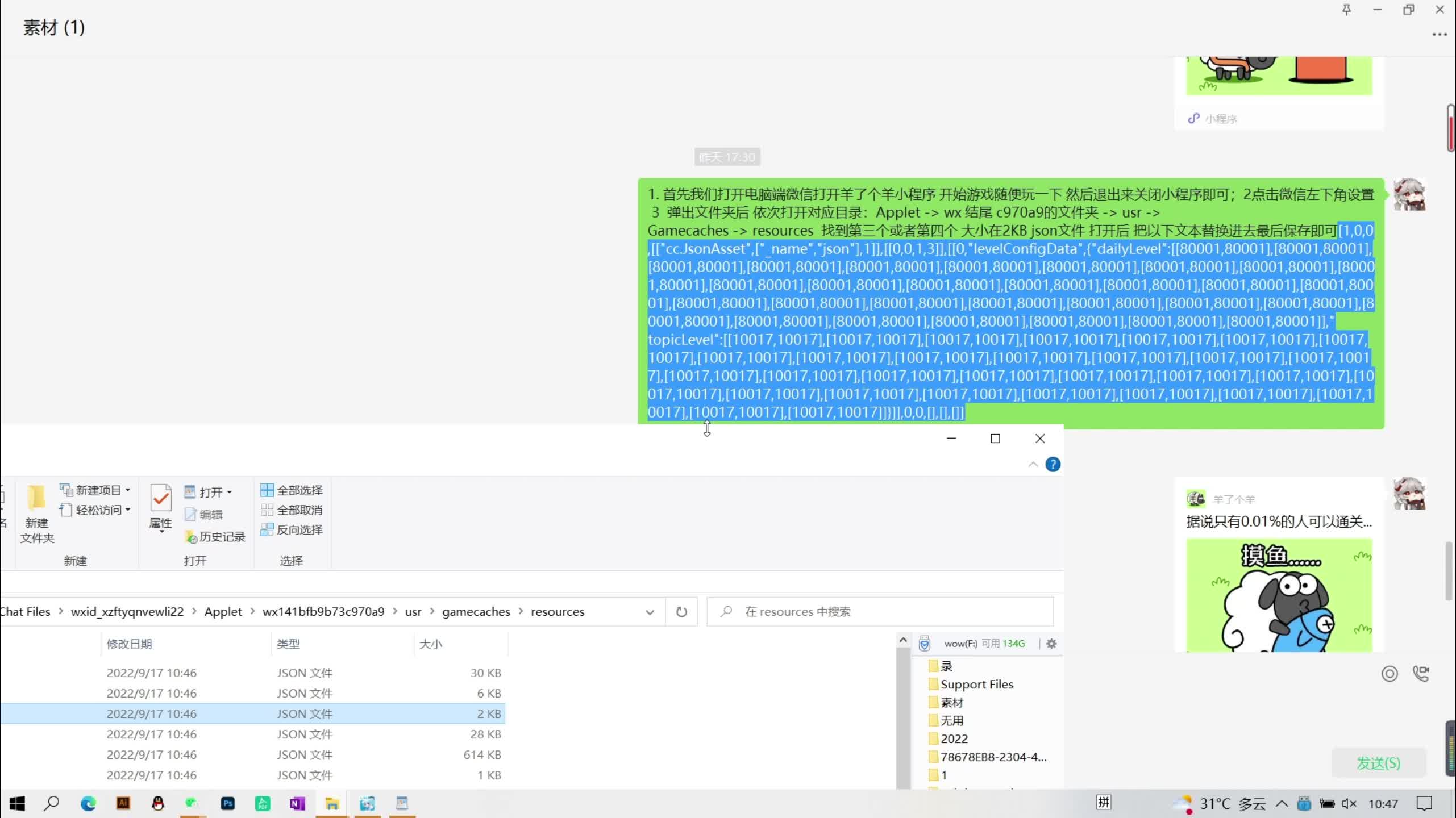Click the file list scroll up arrow
Viewport: 1456px width, 818px height.
tap(903, 640)
